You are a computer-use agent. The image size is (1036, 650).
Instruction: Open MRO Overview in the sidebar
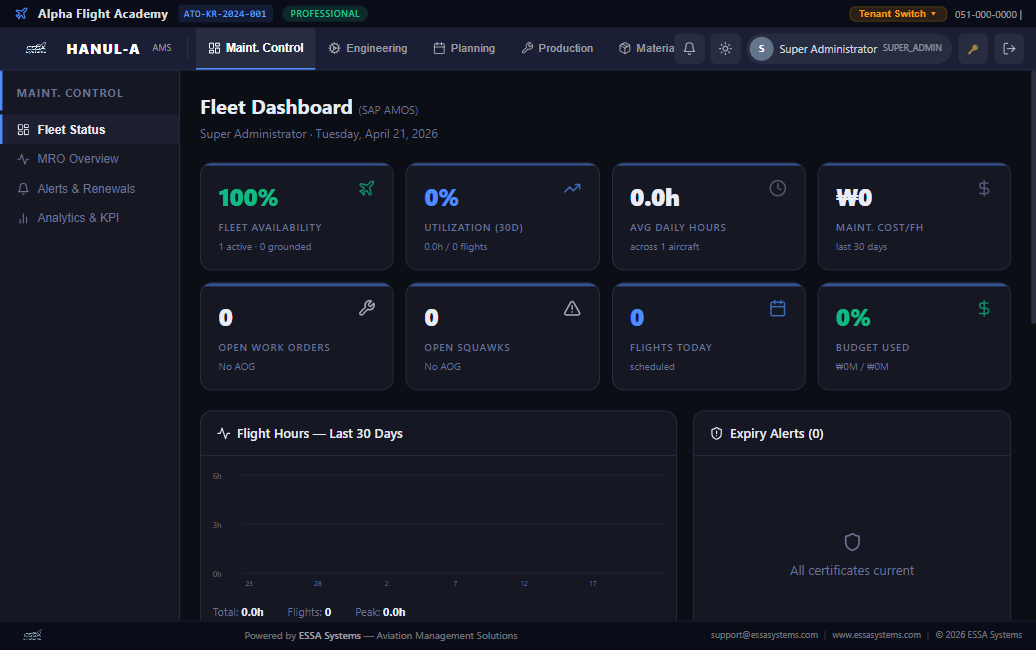point(77,159)
